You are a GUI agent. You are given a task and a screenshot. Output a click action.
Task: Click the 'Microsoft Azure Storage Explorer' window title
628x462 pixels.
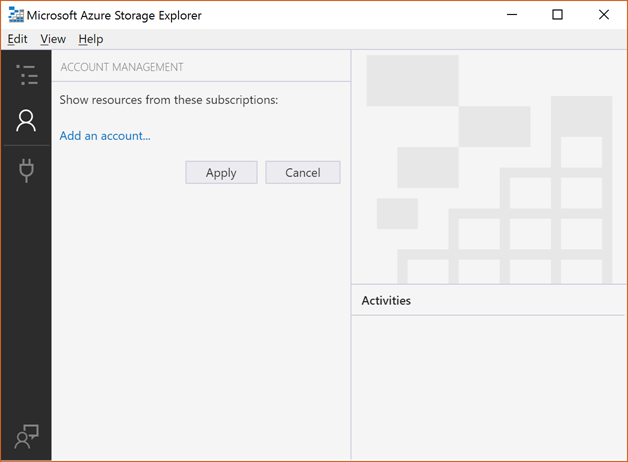[114, 15]
